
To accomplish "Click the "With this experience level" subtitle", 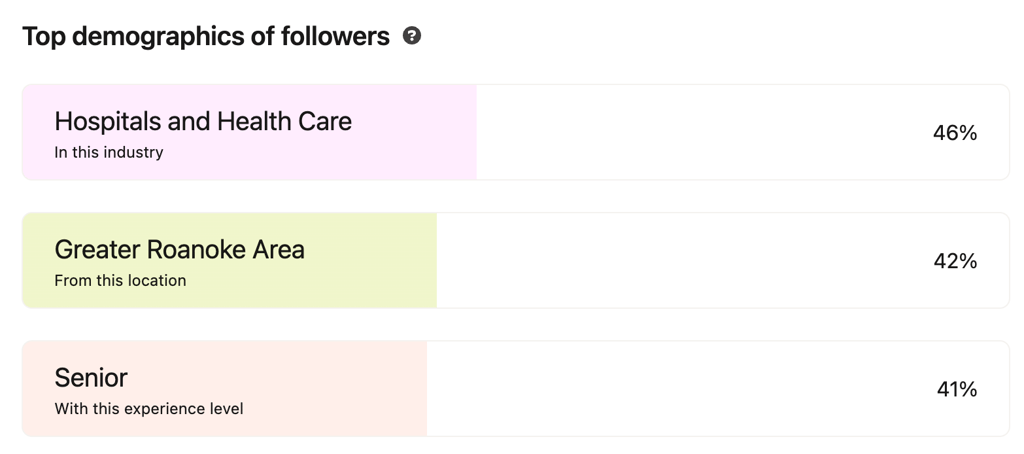I will pyautogui.click(x=149, y=409).
